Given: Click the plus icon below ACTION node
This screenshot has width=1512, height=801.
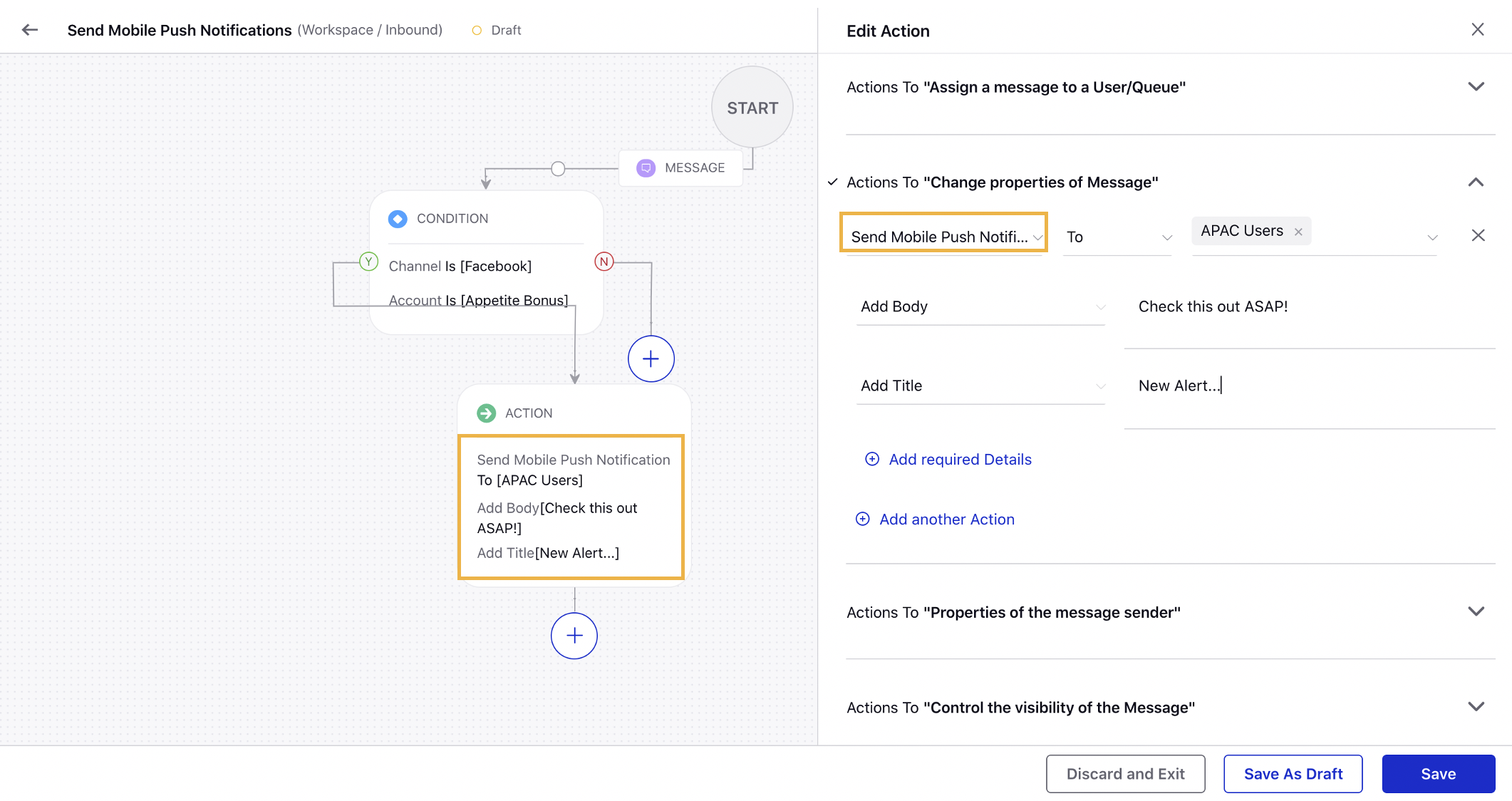Looking at the screenshot, I should click(x=573, y=636).
